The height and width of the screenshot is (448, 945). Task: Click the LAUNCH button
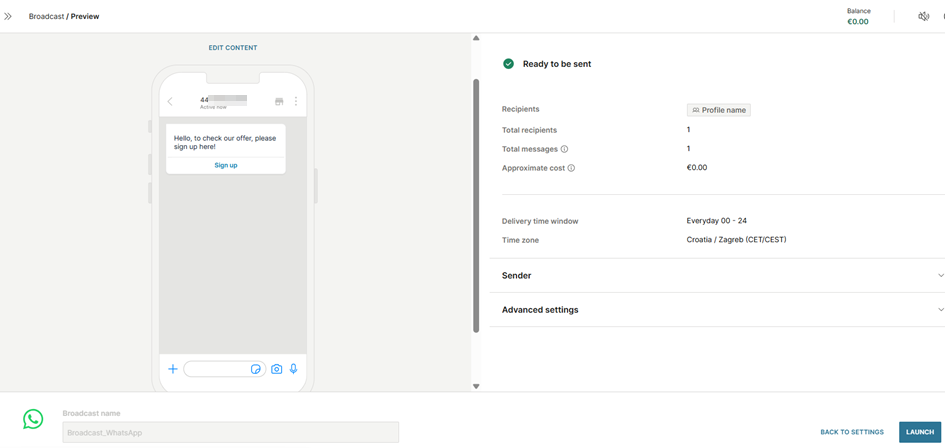920,432
